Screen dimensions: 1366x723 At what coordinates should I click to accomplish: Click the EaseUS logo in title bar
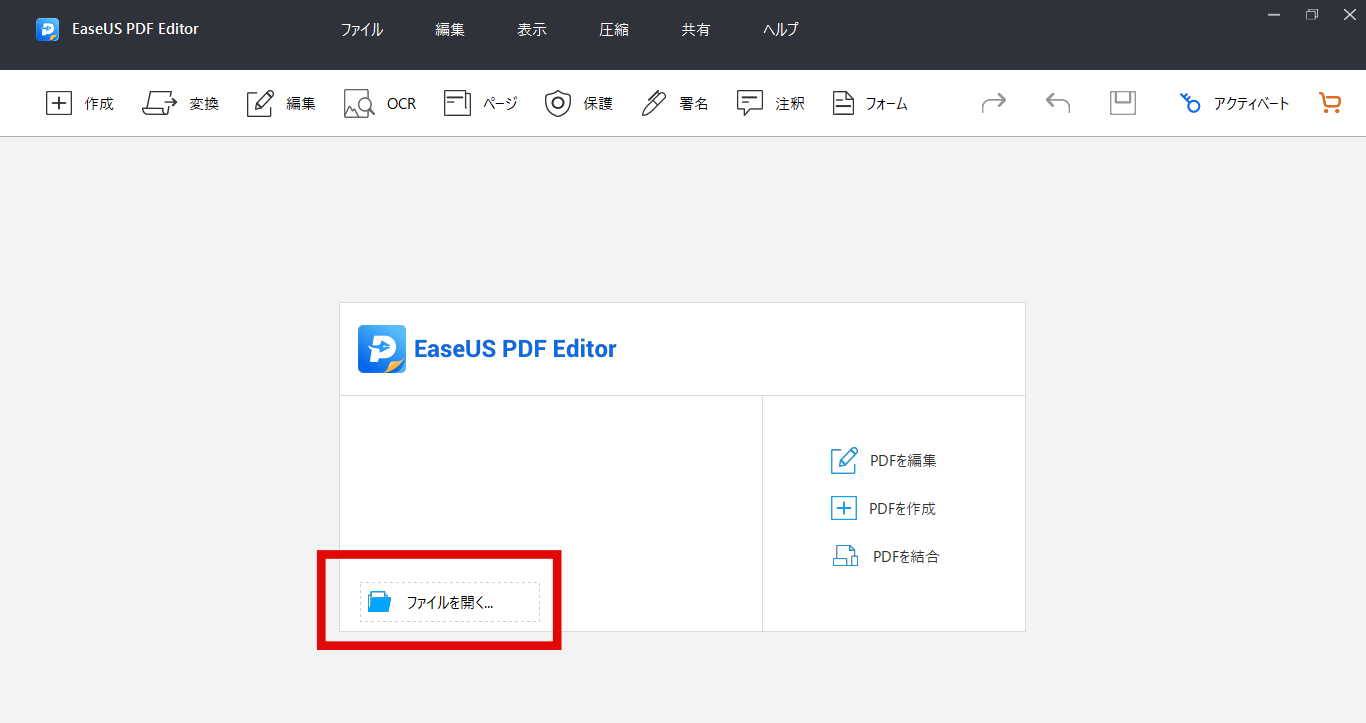tap(47, 29)
